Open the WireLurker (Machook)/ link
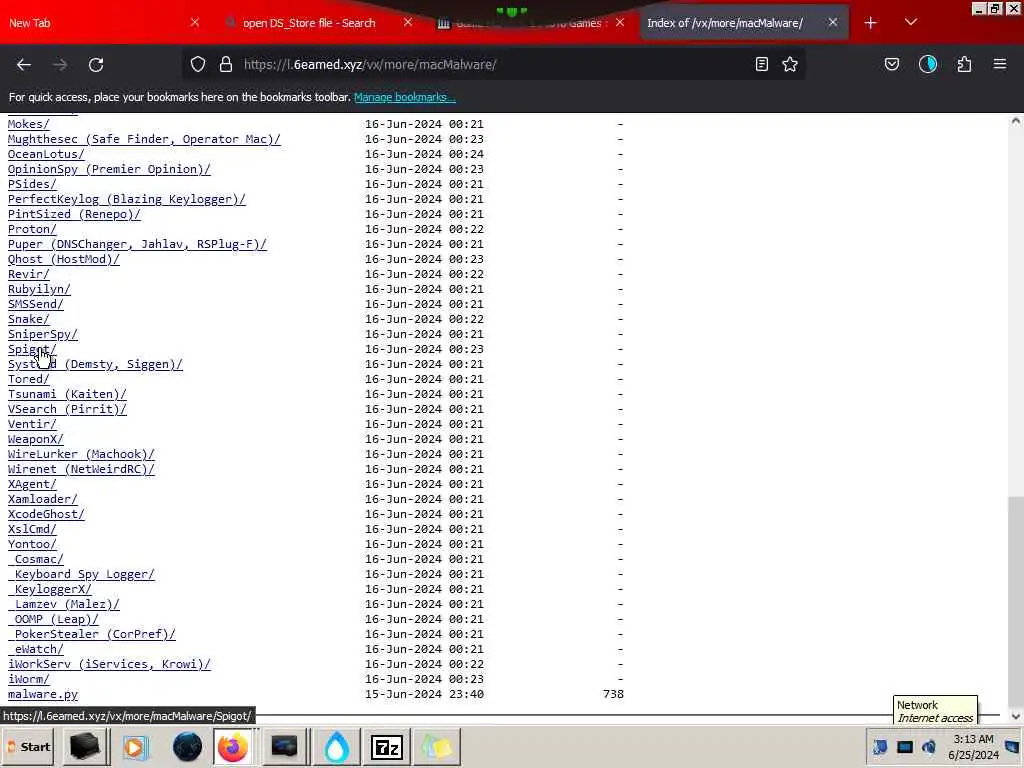This screenshot has height=768, width=1024. (x=81, y=454)
